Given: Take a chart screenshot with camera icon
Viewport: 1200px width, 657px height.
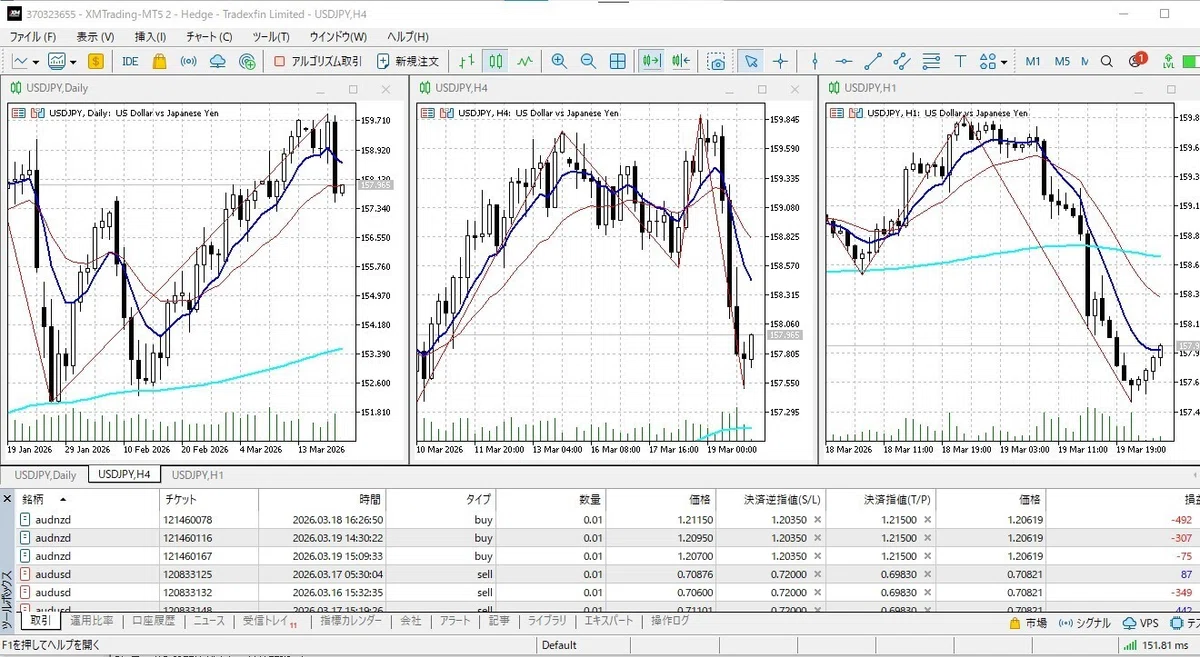Looking at the screenshot, I should coord(716,61).
